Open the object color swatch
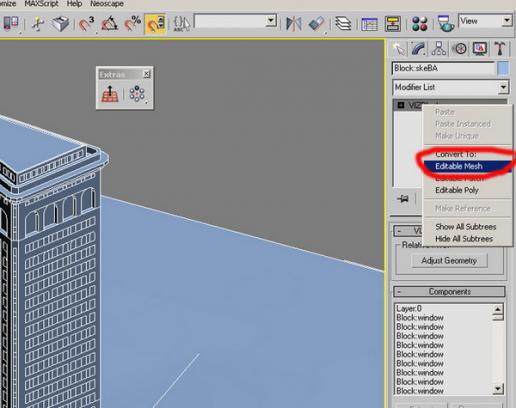516x408 pixels. pyautogui.click(x=503, y=68)
